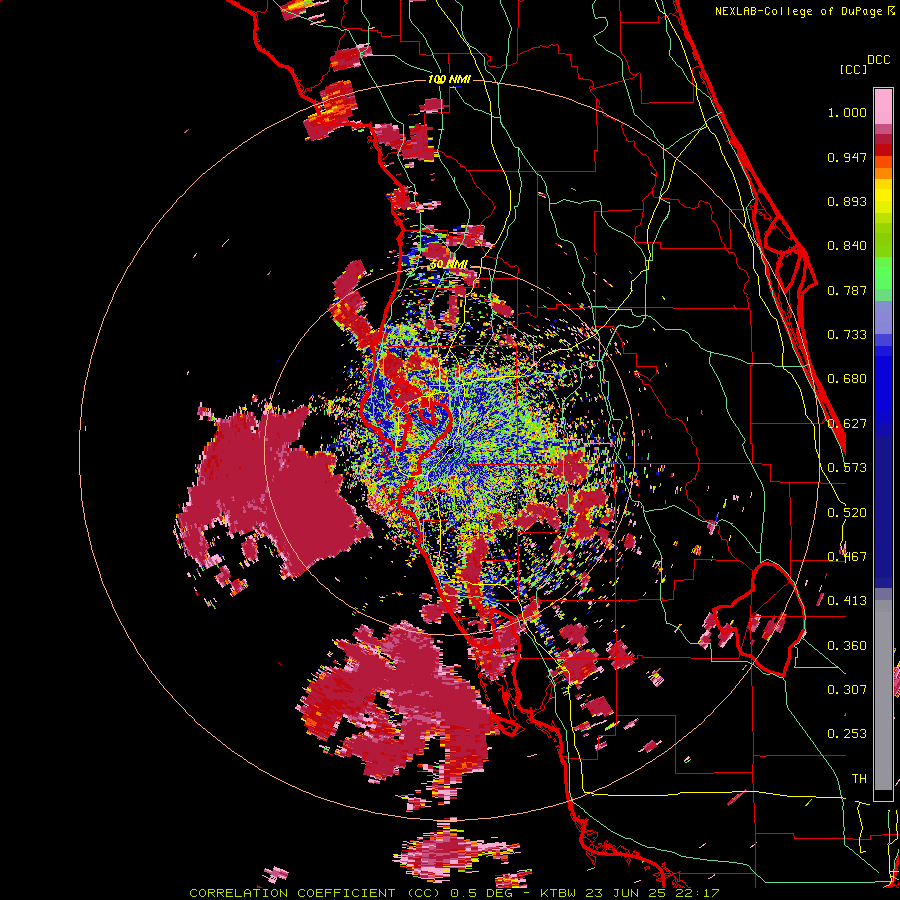Pick the yellow color bar band
This screenshot has height=900, width=900.
(x=883, y=197)
